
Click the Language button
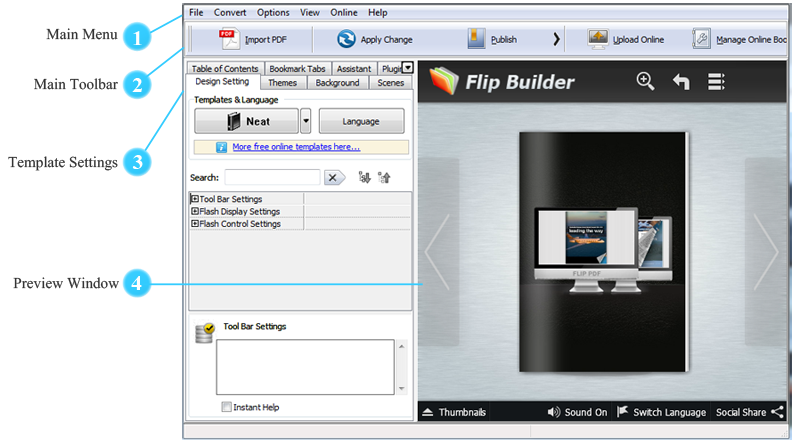[x=361, y=121]
